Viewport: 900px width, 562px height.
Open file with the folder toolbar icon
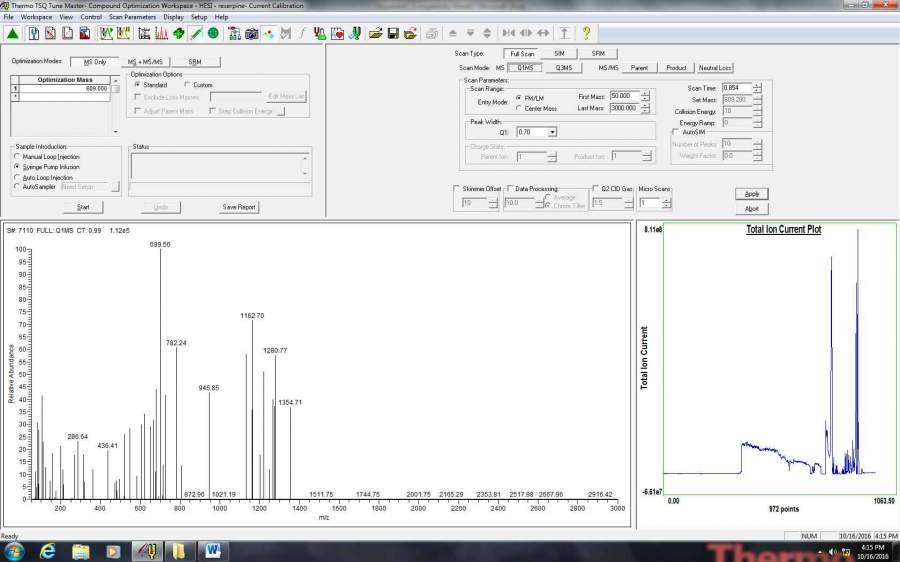point(376,33)
